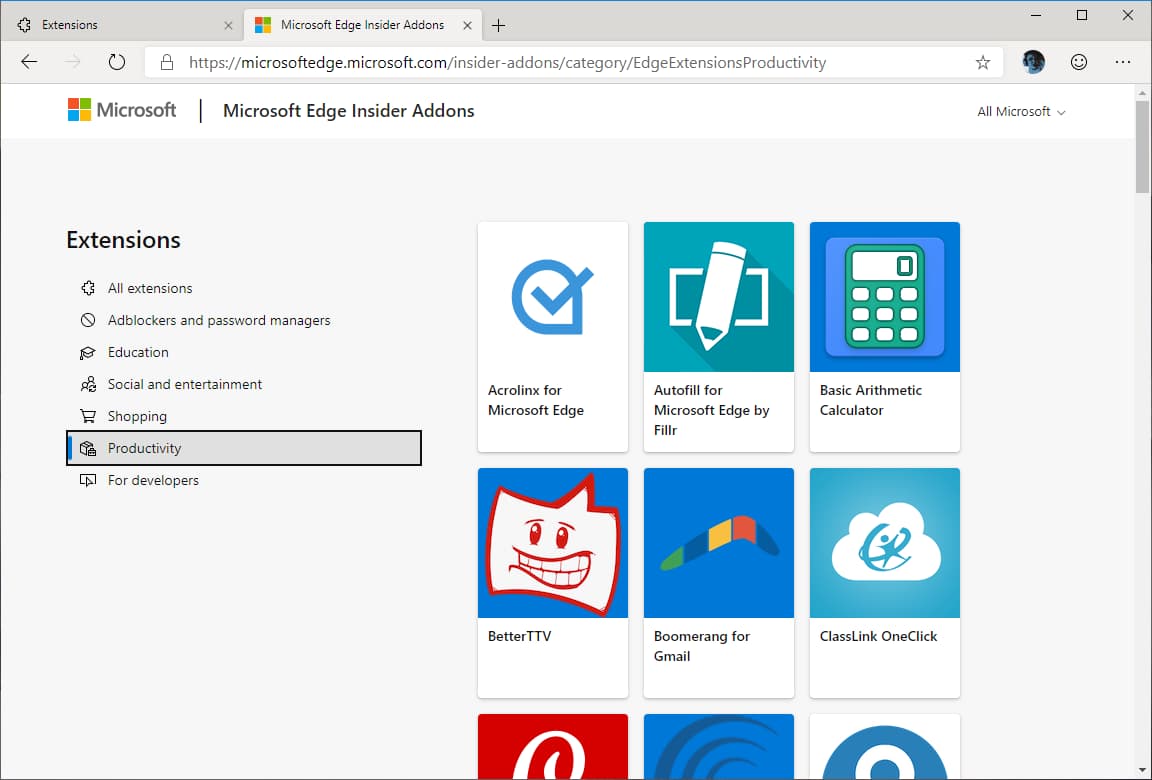Click the Shopping cart icon
The width and height of the screenshot is (1152, 780).
pos(88,416)
